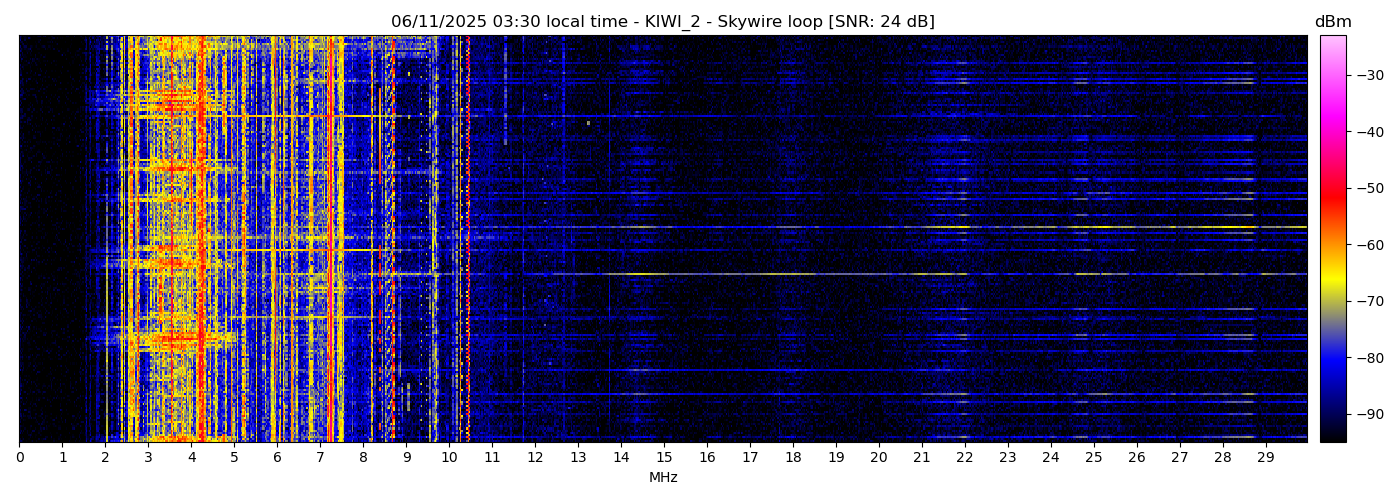Image resolution: width=1400 pixels, height=500 pixels.
Task: Click the plot title showing KIWI_2 Skywire loop
Action: coord(662,22)
